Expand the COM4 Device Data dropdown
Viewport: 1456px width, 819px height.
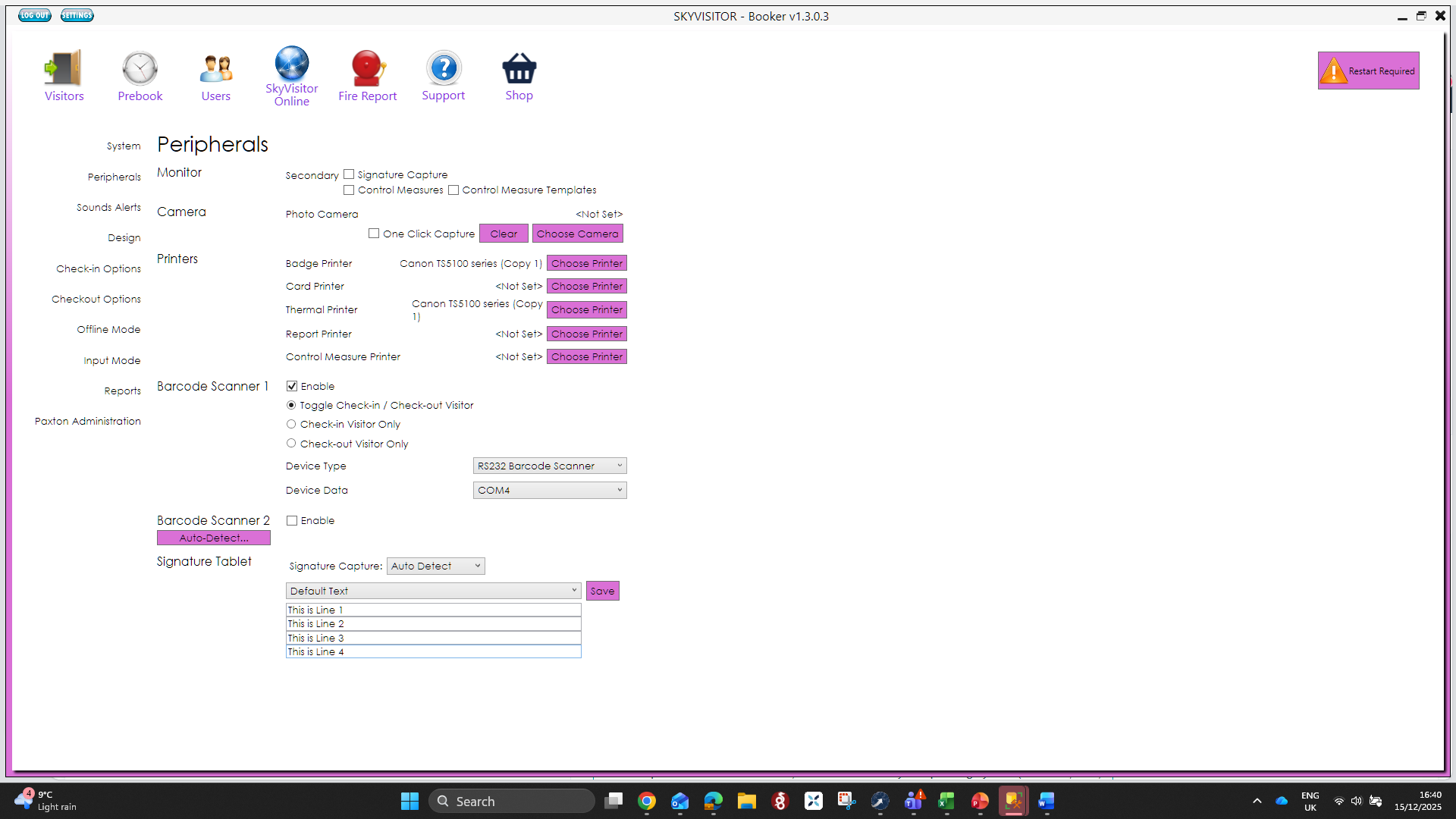(x=549, y=491)
